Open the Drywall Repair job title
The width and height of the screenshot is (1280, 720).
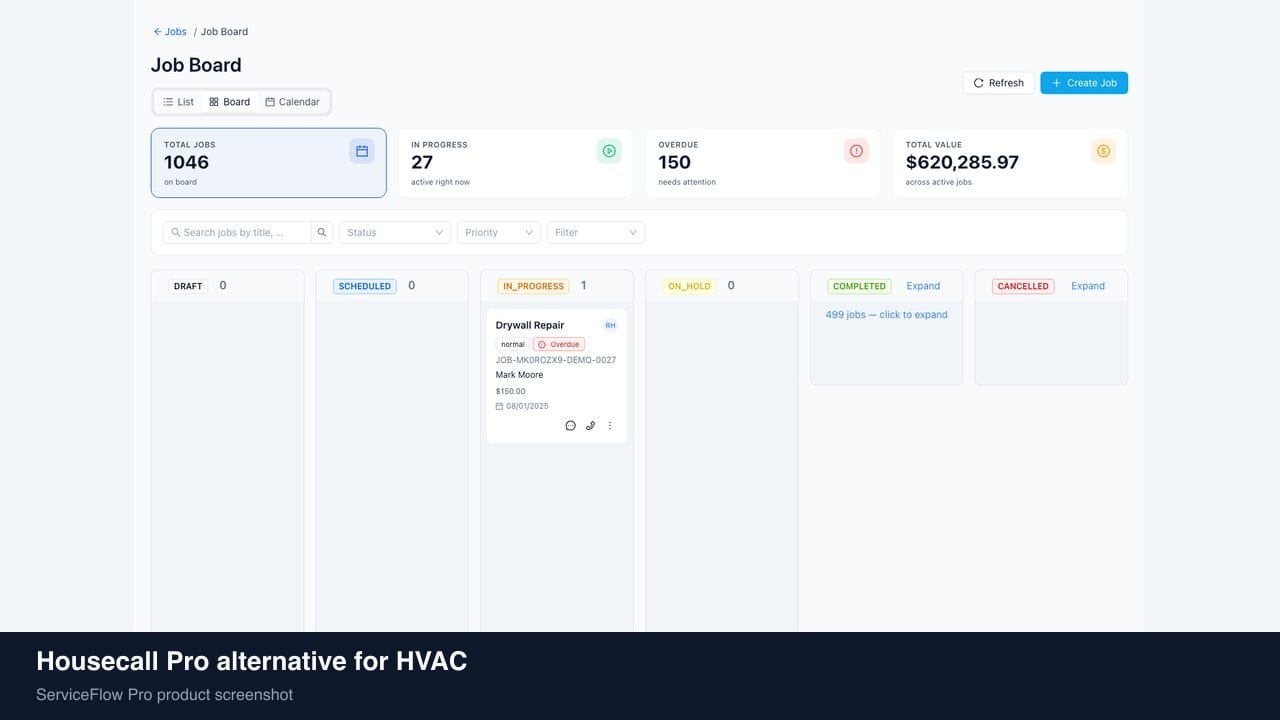(530, 325)
